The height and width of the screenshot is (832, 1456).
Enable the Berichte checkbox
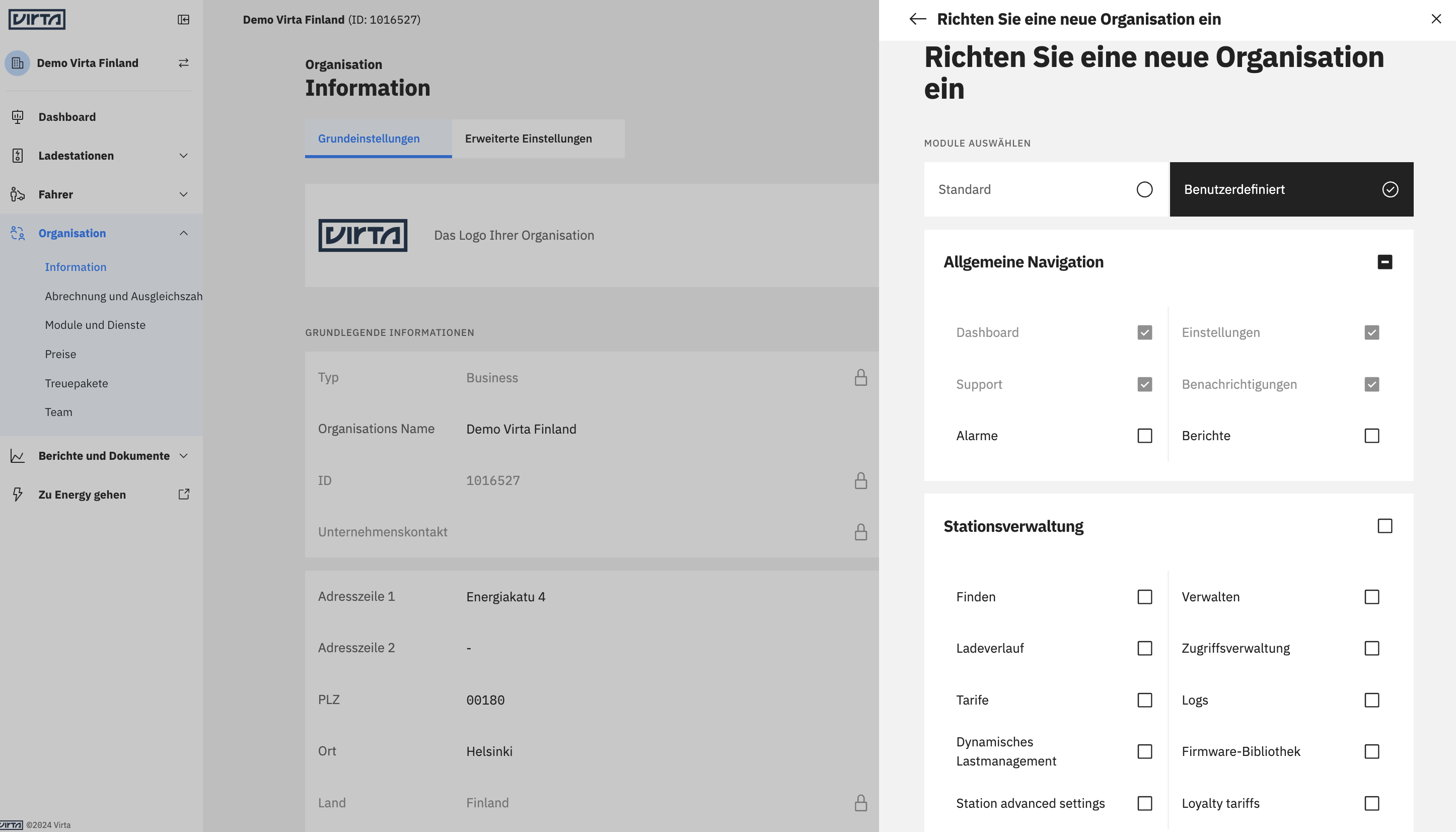click(x=1371, y=436)
